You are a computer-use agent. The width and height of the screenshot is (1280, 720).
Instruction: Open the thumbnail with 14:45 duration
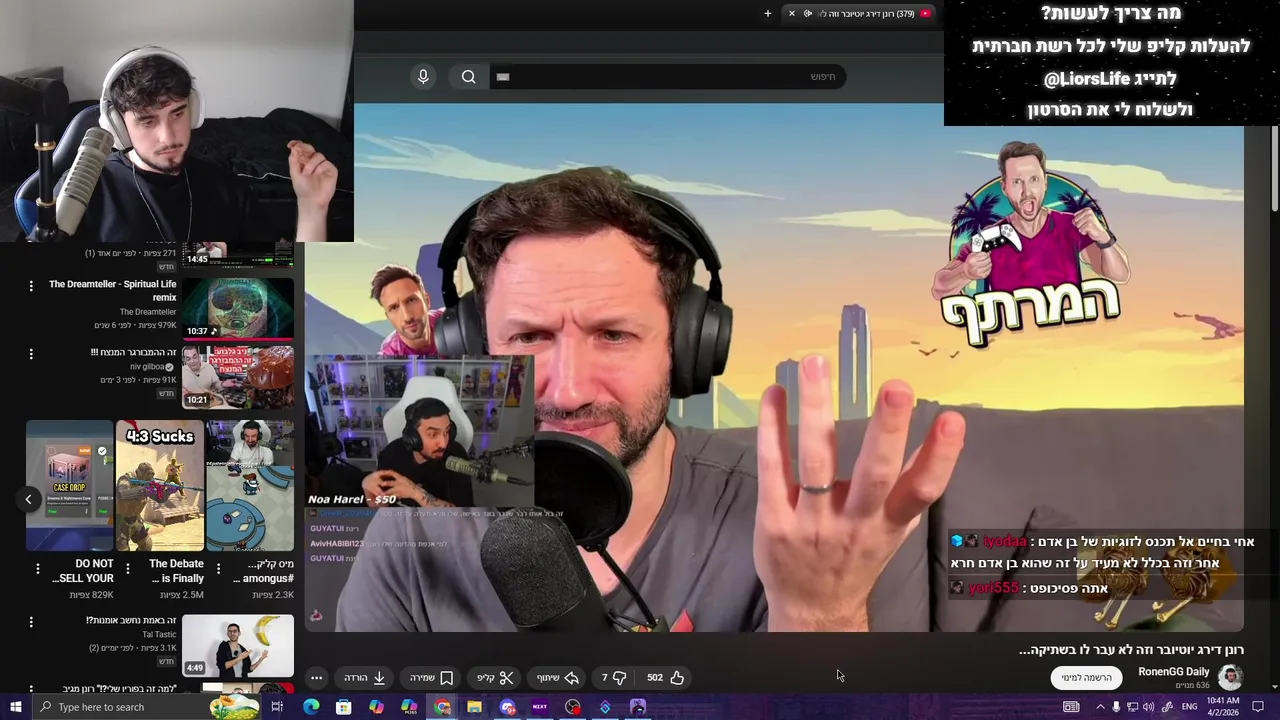238,255
